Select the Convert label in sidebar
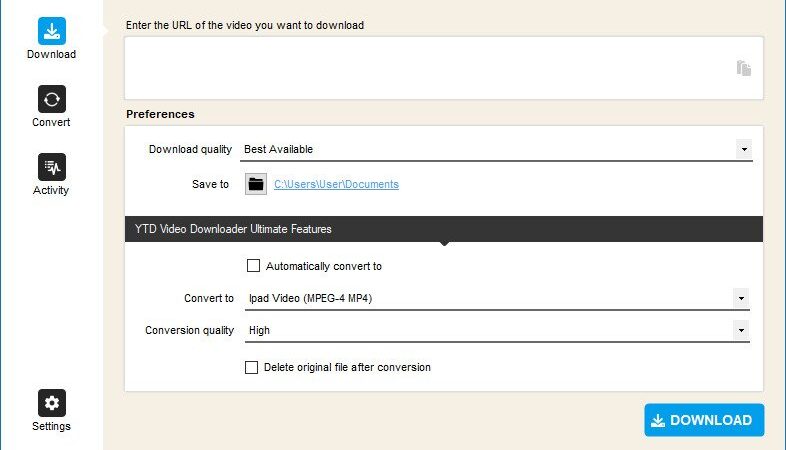Screen dimensions: 786x450 click(x=51, y=122)
